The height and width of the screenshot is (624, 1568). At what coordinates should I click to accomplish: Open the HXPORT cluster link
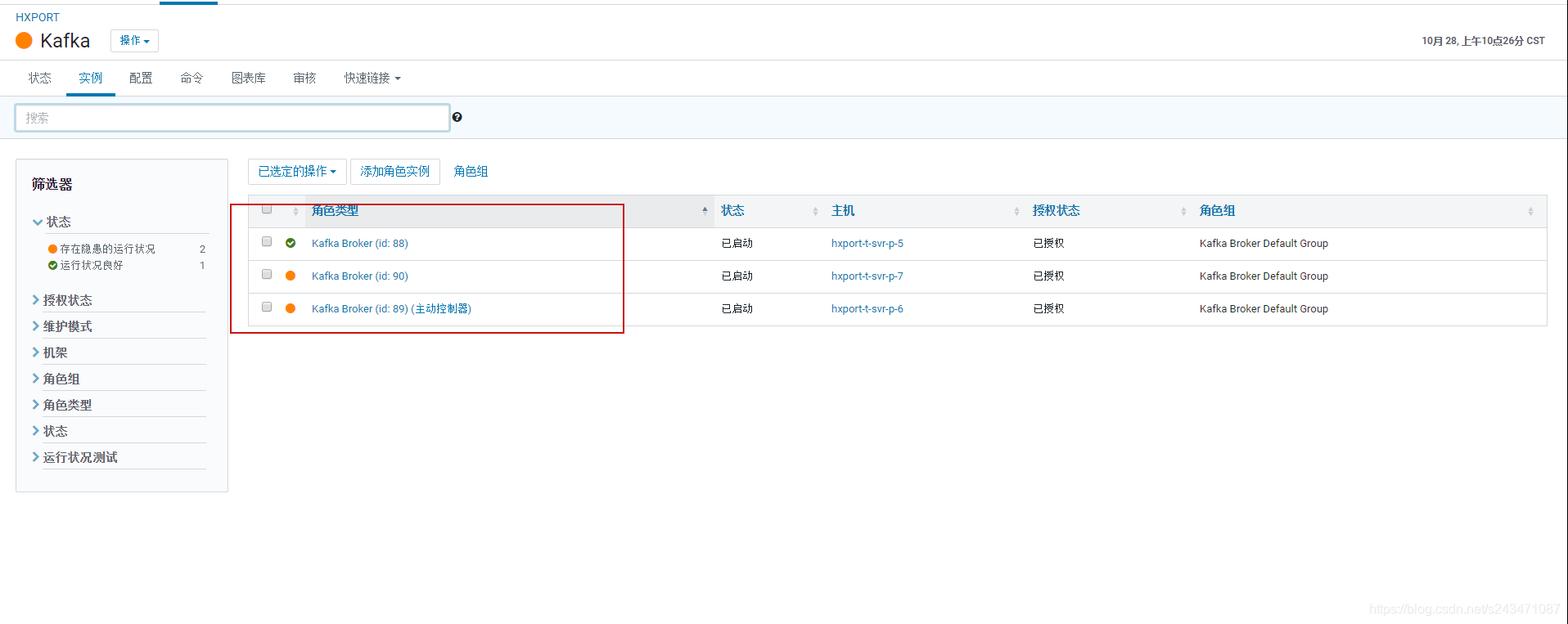[38, 17]
